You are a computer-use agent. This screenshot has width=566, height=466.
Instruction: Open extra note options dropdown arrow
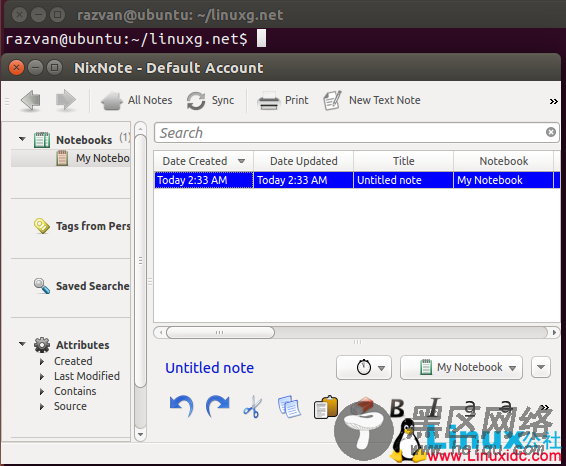coord(541,367)
